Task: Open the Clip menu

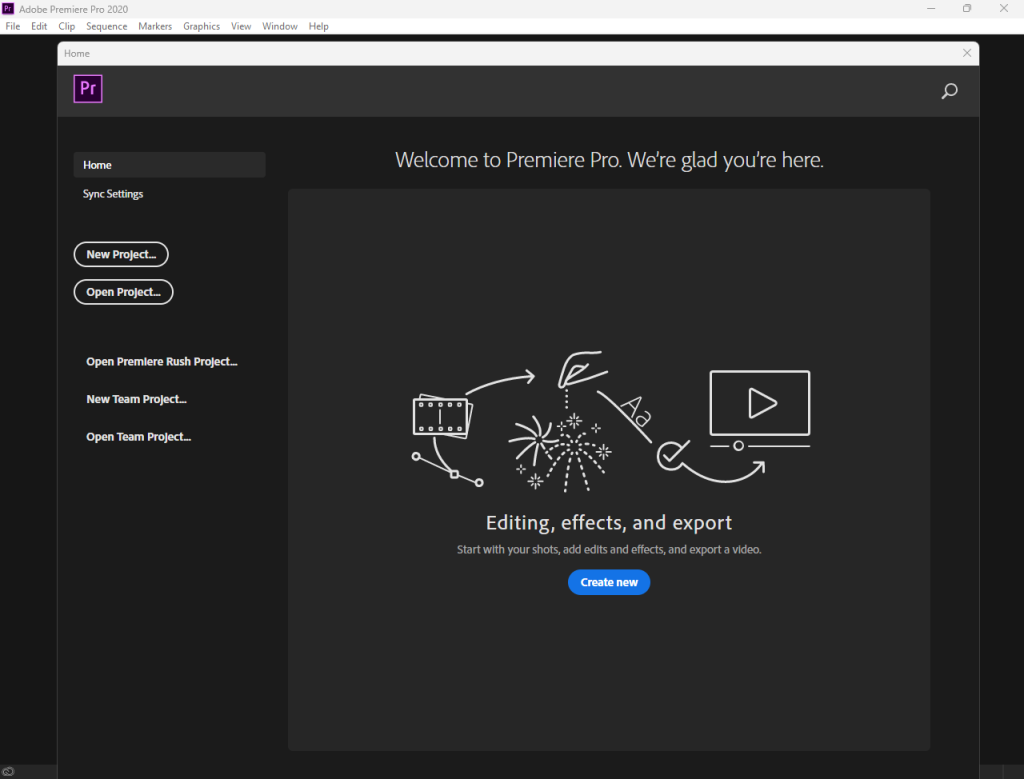Action: (x=67, y=26)
